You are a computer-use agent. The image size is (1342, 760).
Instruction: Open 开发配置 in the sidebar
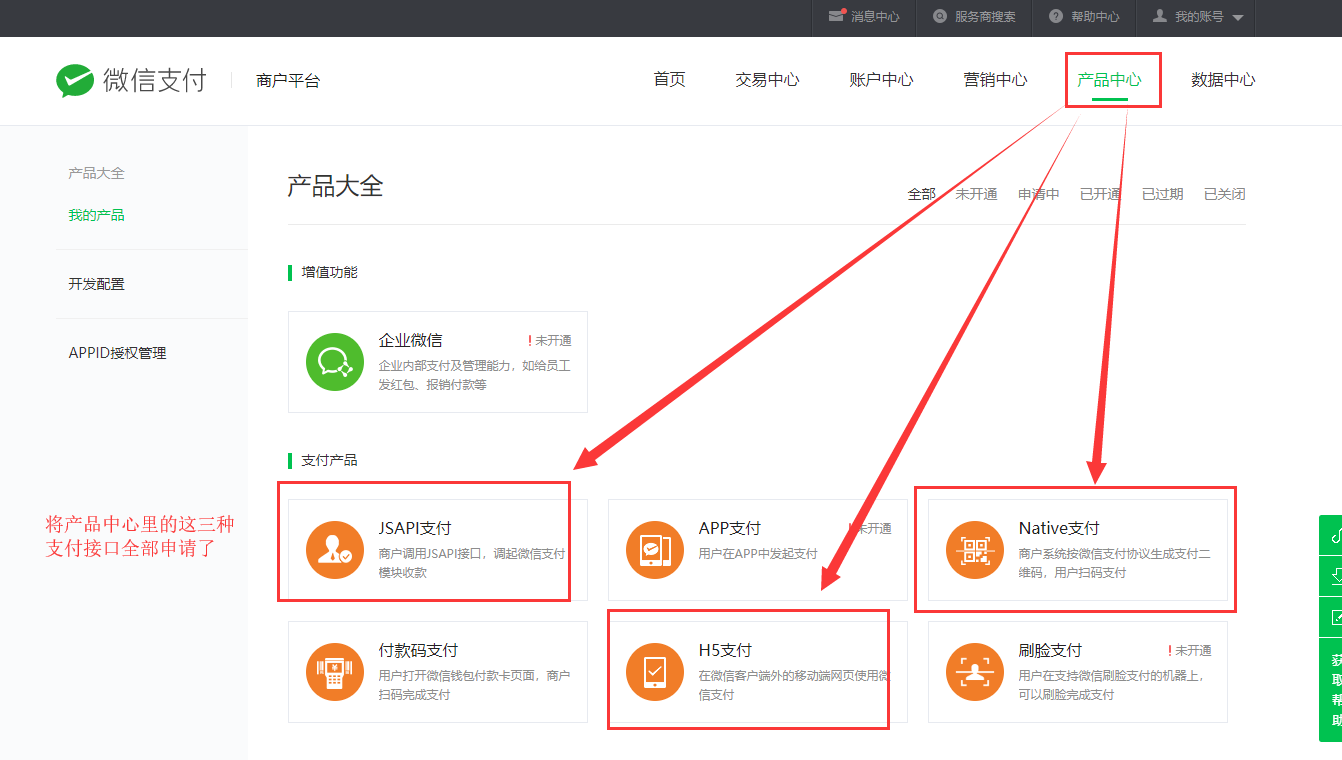tap(96, 284)
